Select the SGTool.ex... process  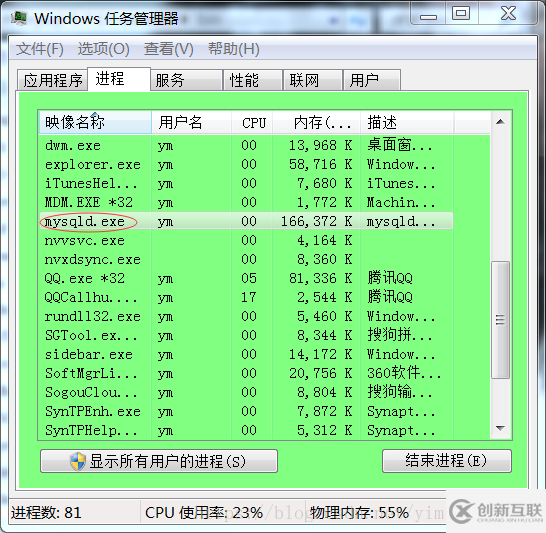(246, 335)
